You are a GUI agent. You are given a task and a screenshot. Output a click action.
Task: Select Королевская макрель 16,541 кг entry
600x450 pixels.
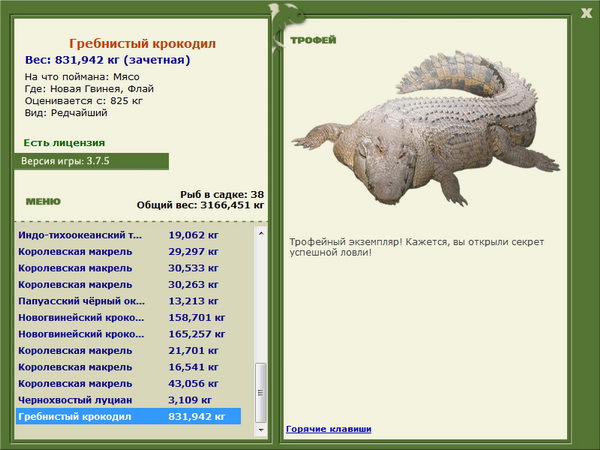(x=129, y=367)
